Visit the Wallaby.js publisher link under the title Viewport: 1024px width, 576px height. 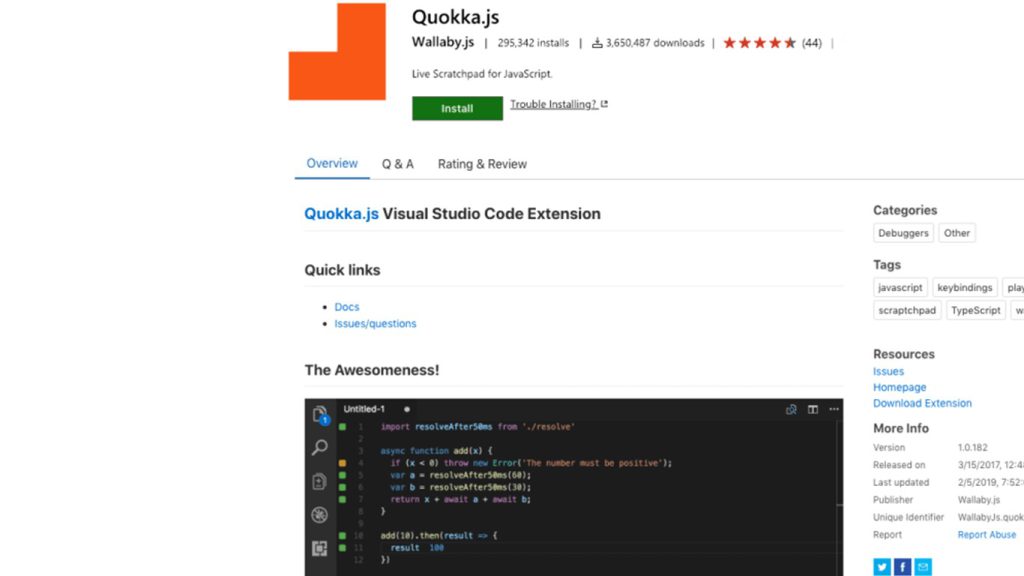(443, 42)
